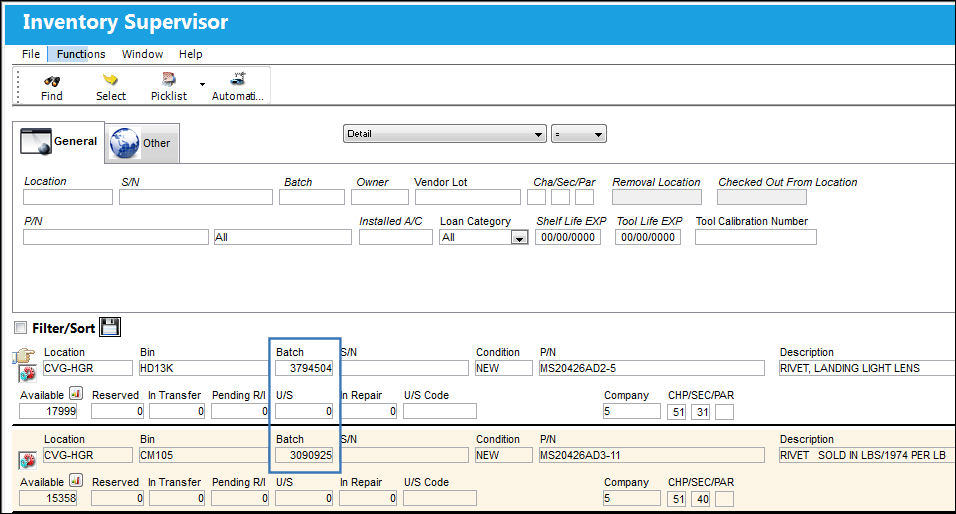
Task: Click the Owner search input field
Action: tap(380, 197)
